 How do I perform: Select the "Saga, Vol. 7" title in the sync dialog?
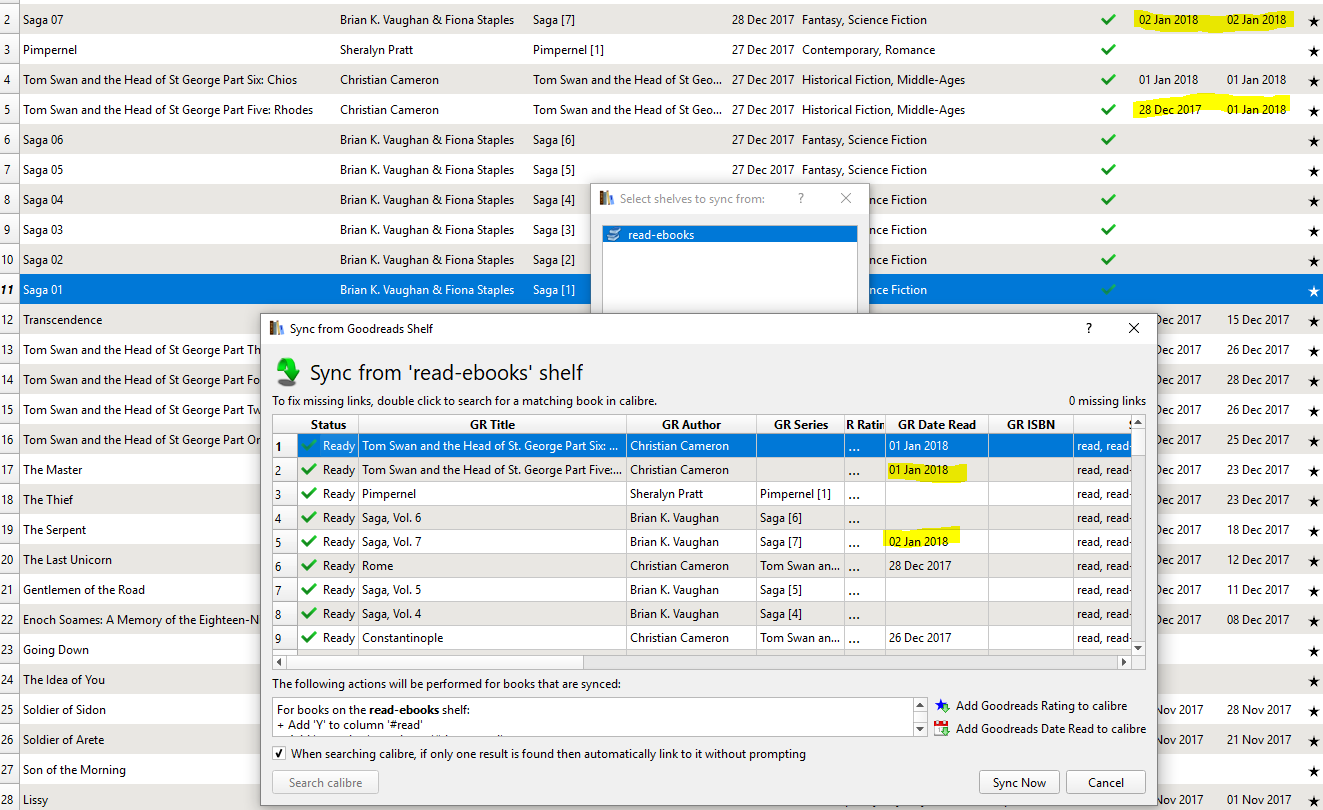[x=392, y=542]
